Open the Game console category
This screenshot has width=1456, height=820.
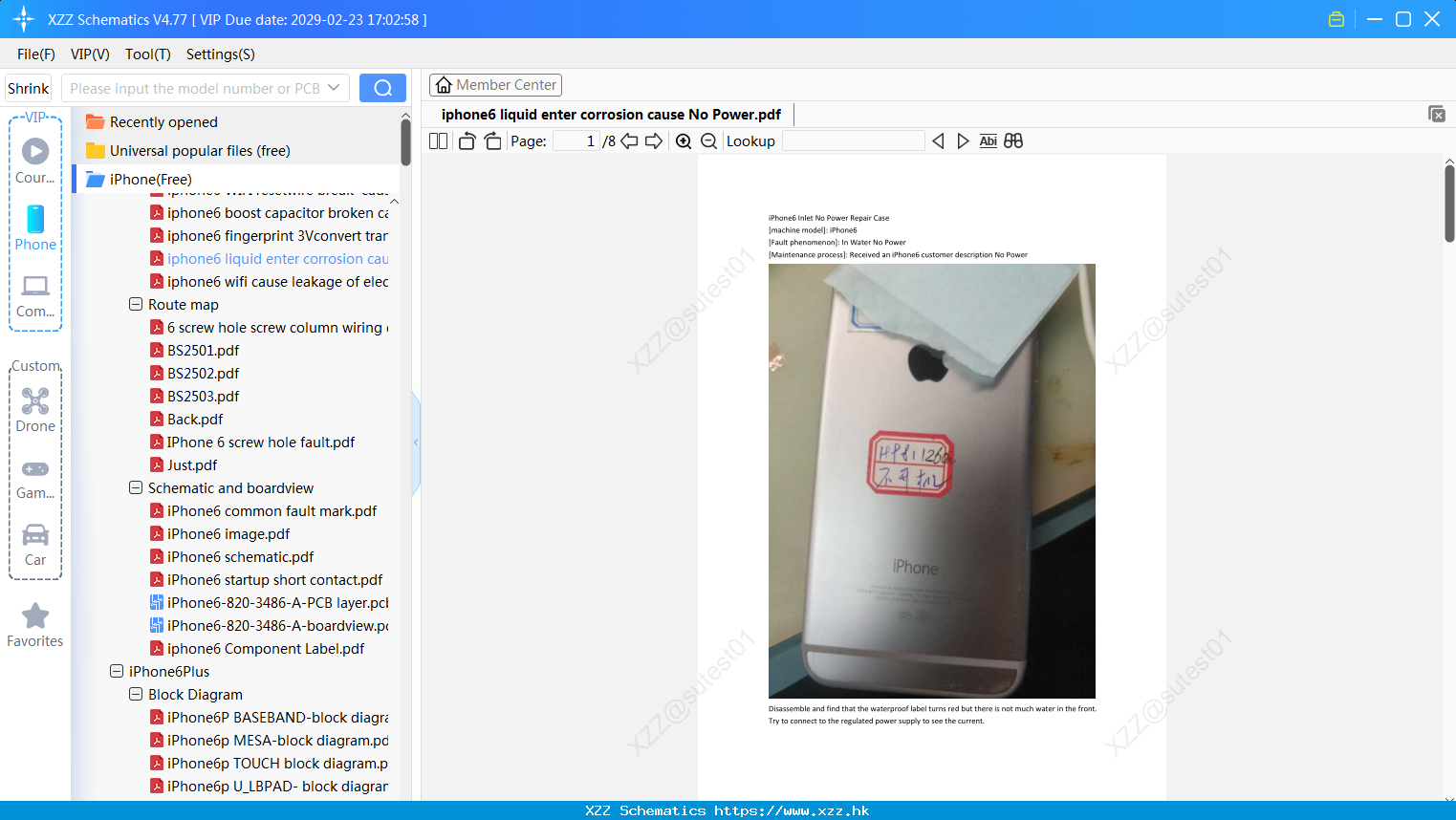35,479
